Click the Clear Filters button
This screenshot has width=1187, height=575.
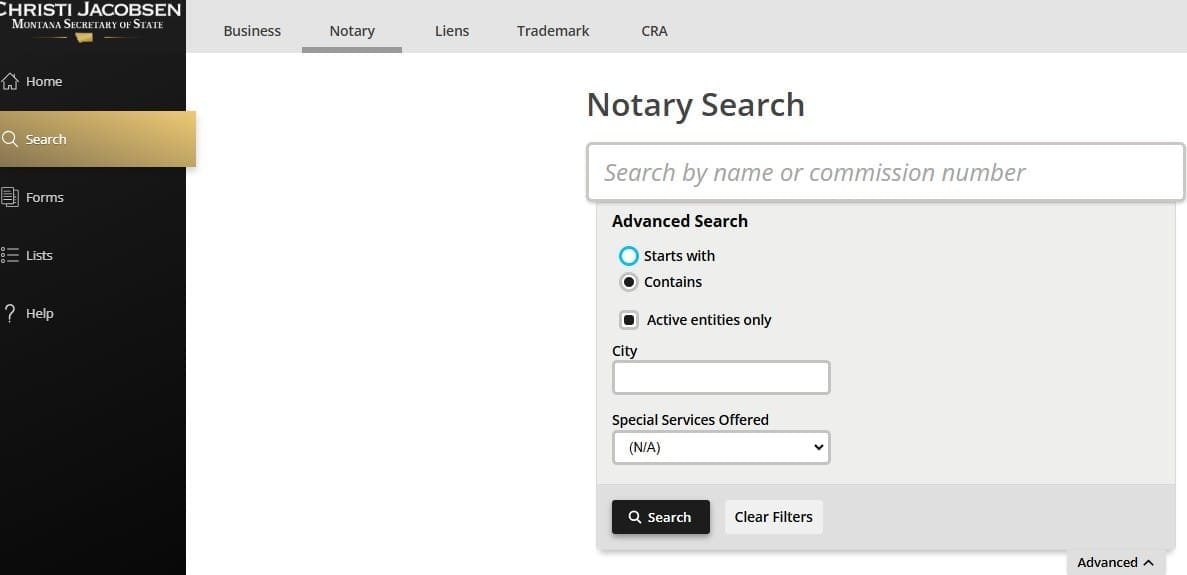773,517
